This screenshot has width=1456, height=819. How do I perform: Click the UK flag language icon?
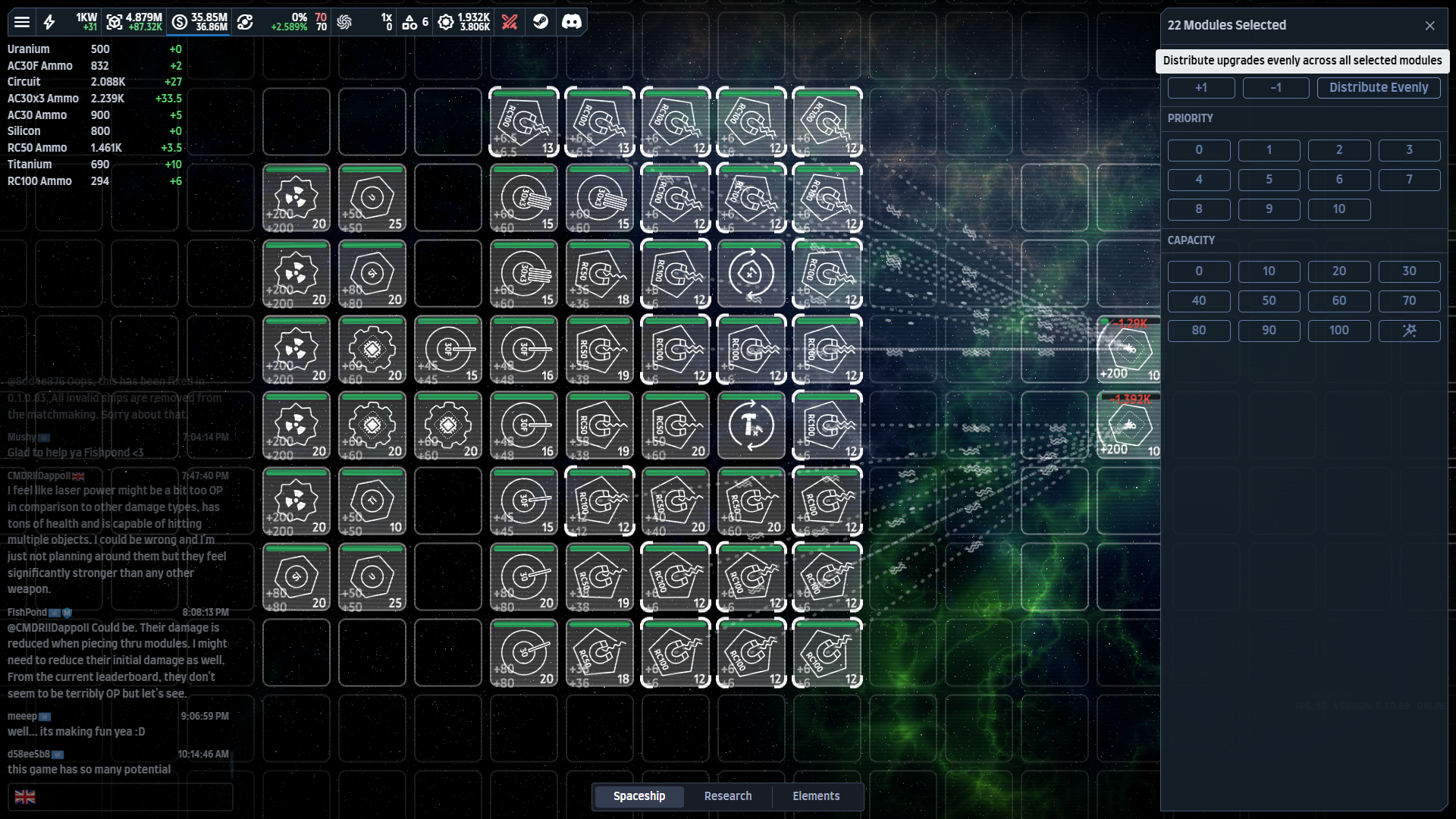[25, 796]
